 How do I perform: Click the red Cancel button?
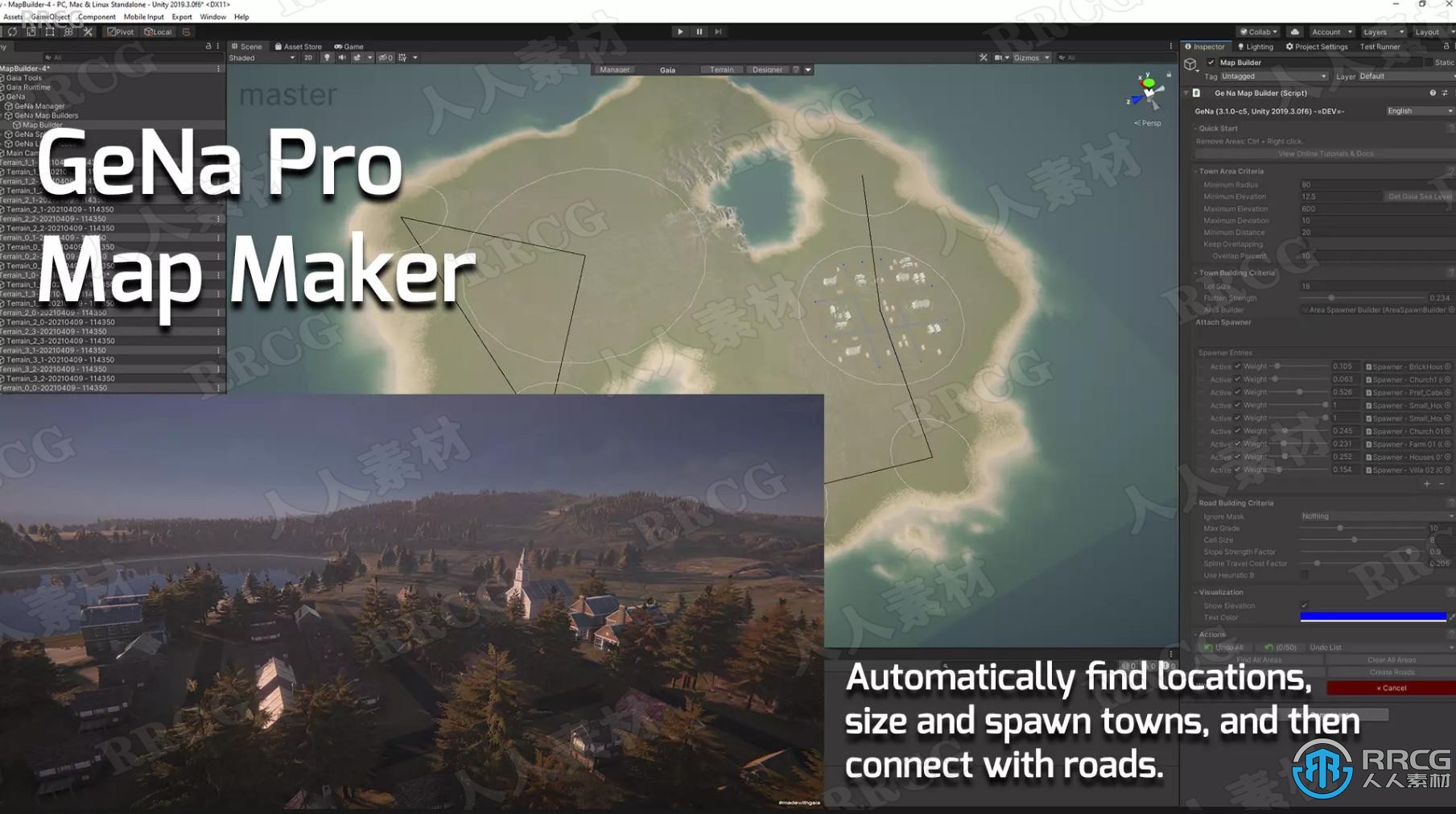coord(1391,688)
